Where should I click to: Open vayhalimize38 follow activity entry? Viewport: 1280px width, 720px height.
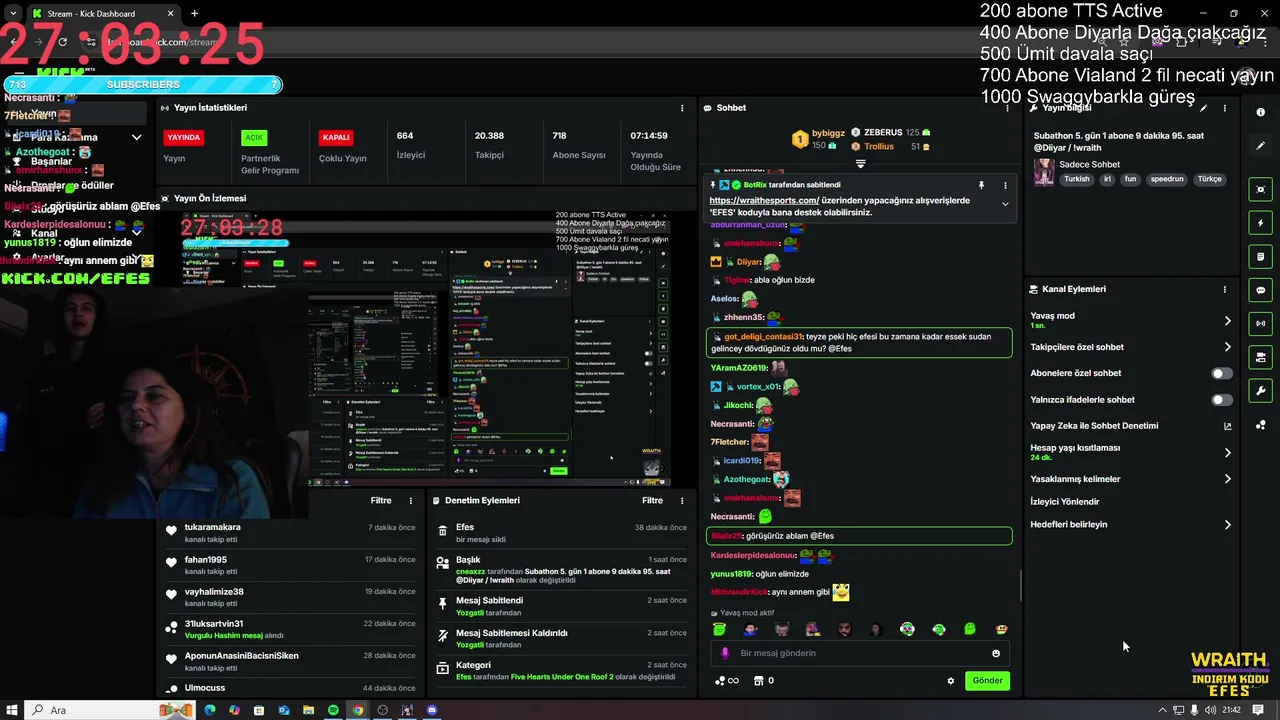pyautogui.click(x=291, y=597)
